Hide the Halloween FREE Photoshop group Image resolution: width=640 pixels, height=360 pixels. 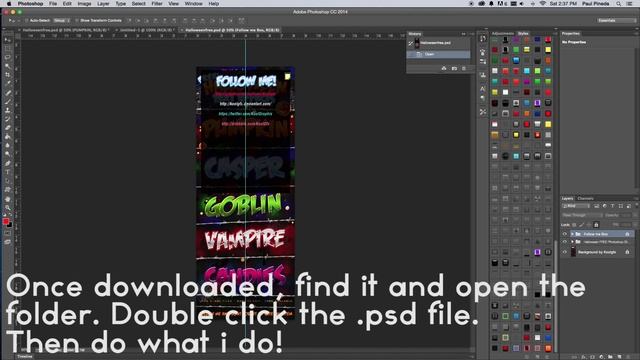point(565,242)
